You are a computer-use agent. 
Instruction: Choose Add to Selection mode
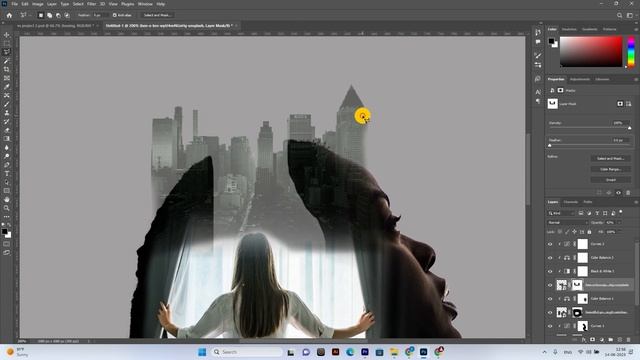[x=49, y=15]
